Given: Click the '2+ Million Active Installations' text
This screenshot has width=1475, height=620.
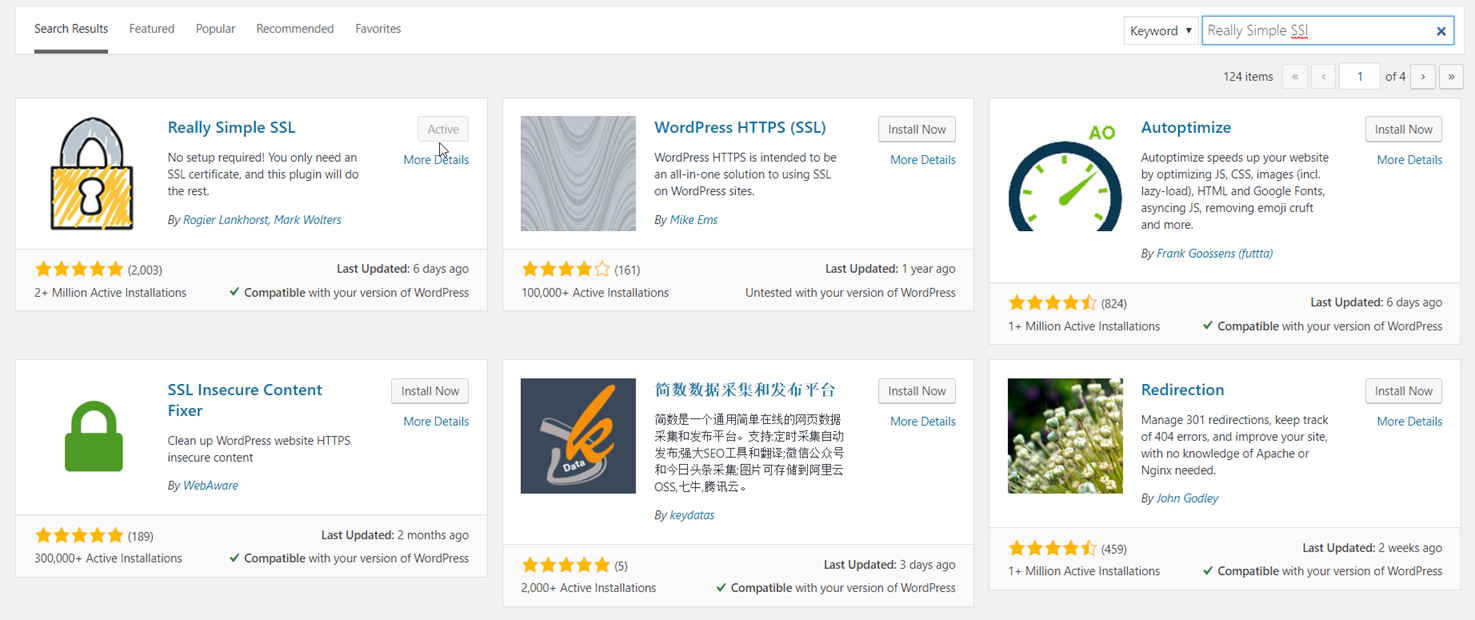Looking at the screenshot, I should point(110,293).
